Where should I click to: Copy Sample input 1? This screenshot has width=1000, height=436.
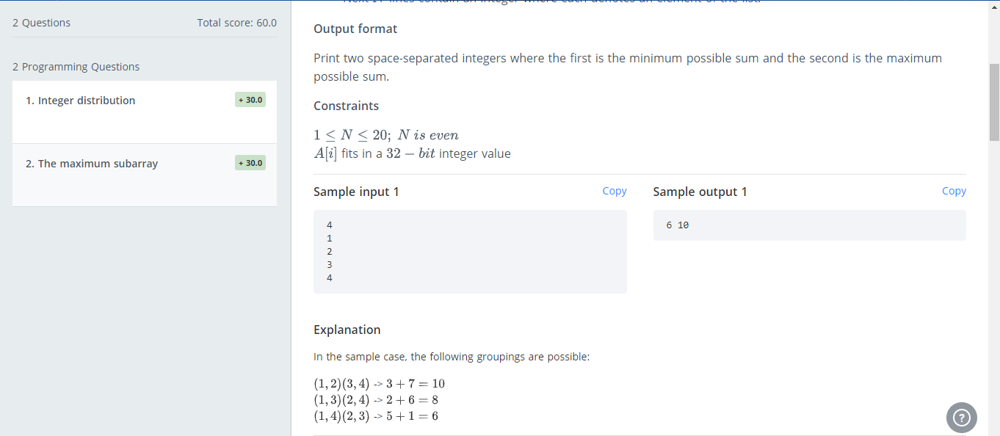coord(614,191)
